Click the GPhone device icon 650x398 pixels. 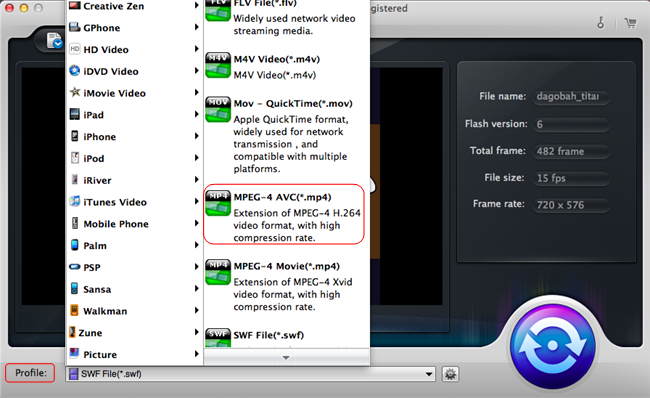click(75, 27)
